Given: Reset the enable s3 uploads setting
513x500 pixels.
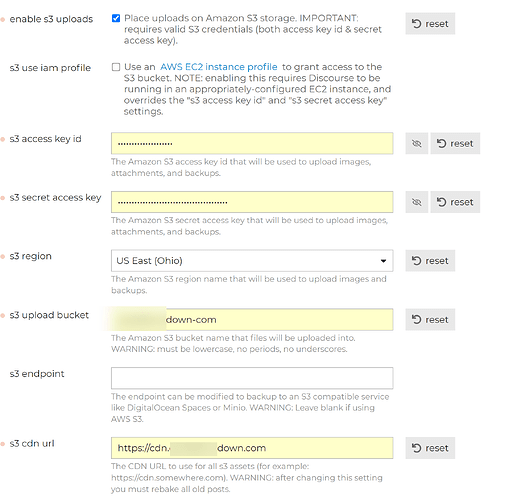Looking at the screenshot, I should tap(430, 24).
